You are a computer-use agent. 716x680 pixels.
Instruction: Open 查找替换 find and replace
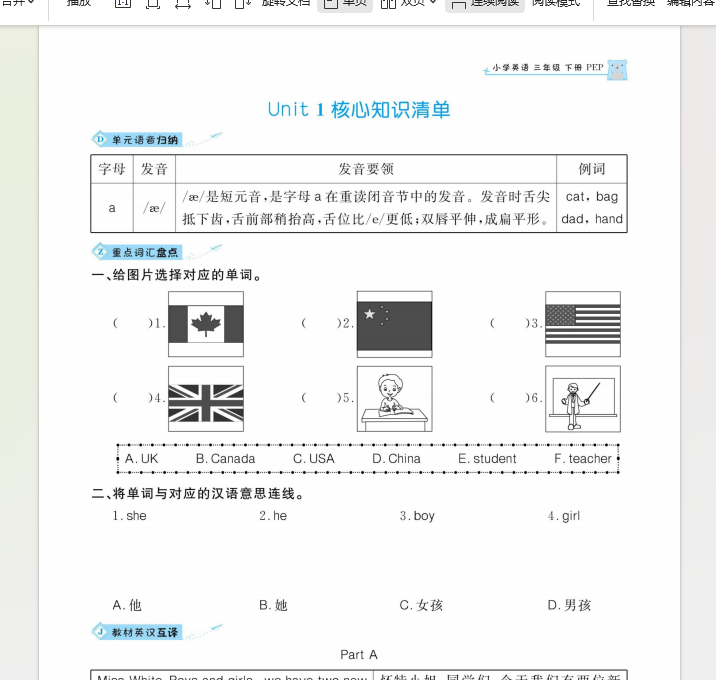click(x=631, y=4)
